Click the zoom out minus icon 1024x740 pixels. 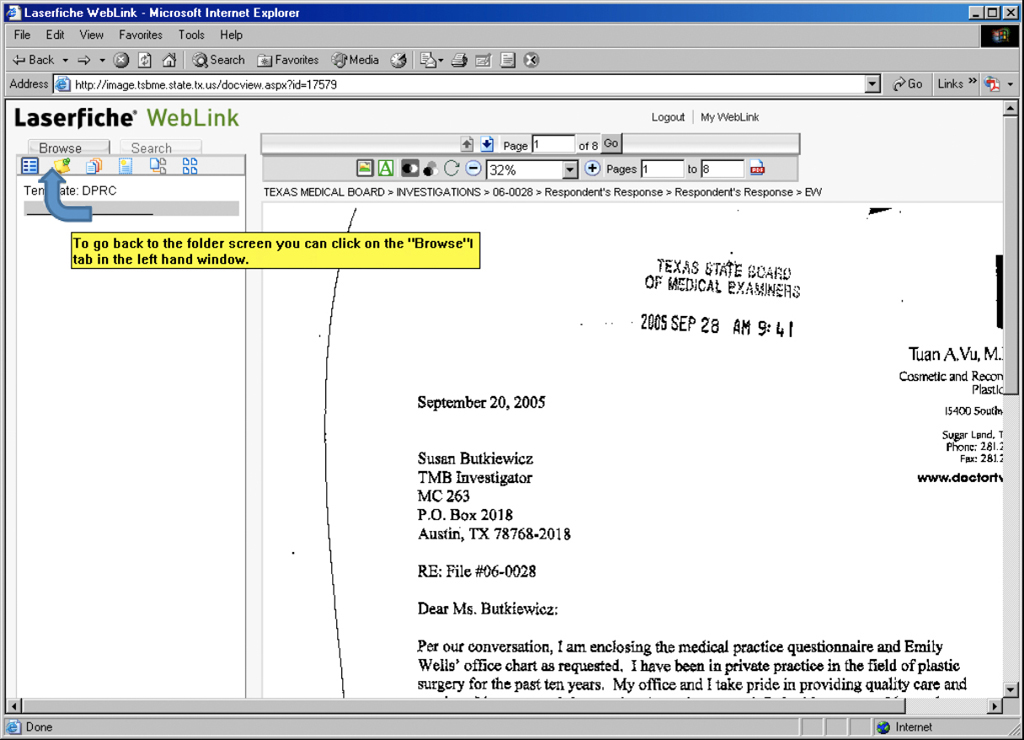tap(473, 169)
